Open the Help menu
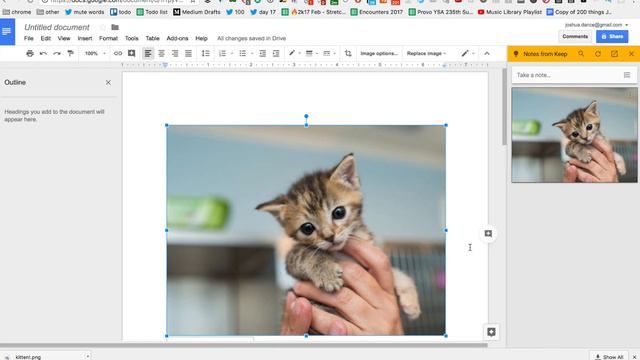Image resolution: width=640 pixels, height=360 pixels. pos(201,38)
